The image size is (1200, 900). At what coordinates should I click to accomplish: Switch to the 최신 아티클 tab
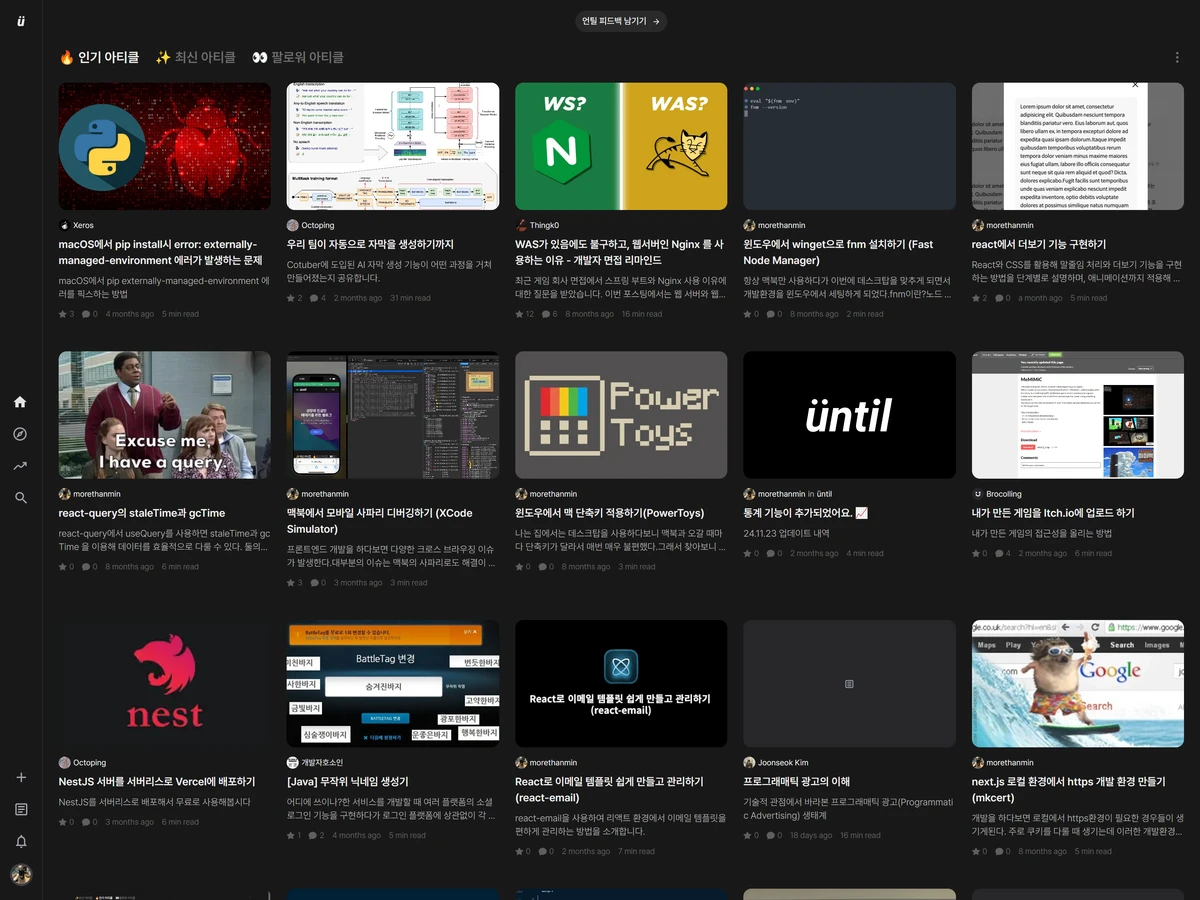[x=195, y=58]
